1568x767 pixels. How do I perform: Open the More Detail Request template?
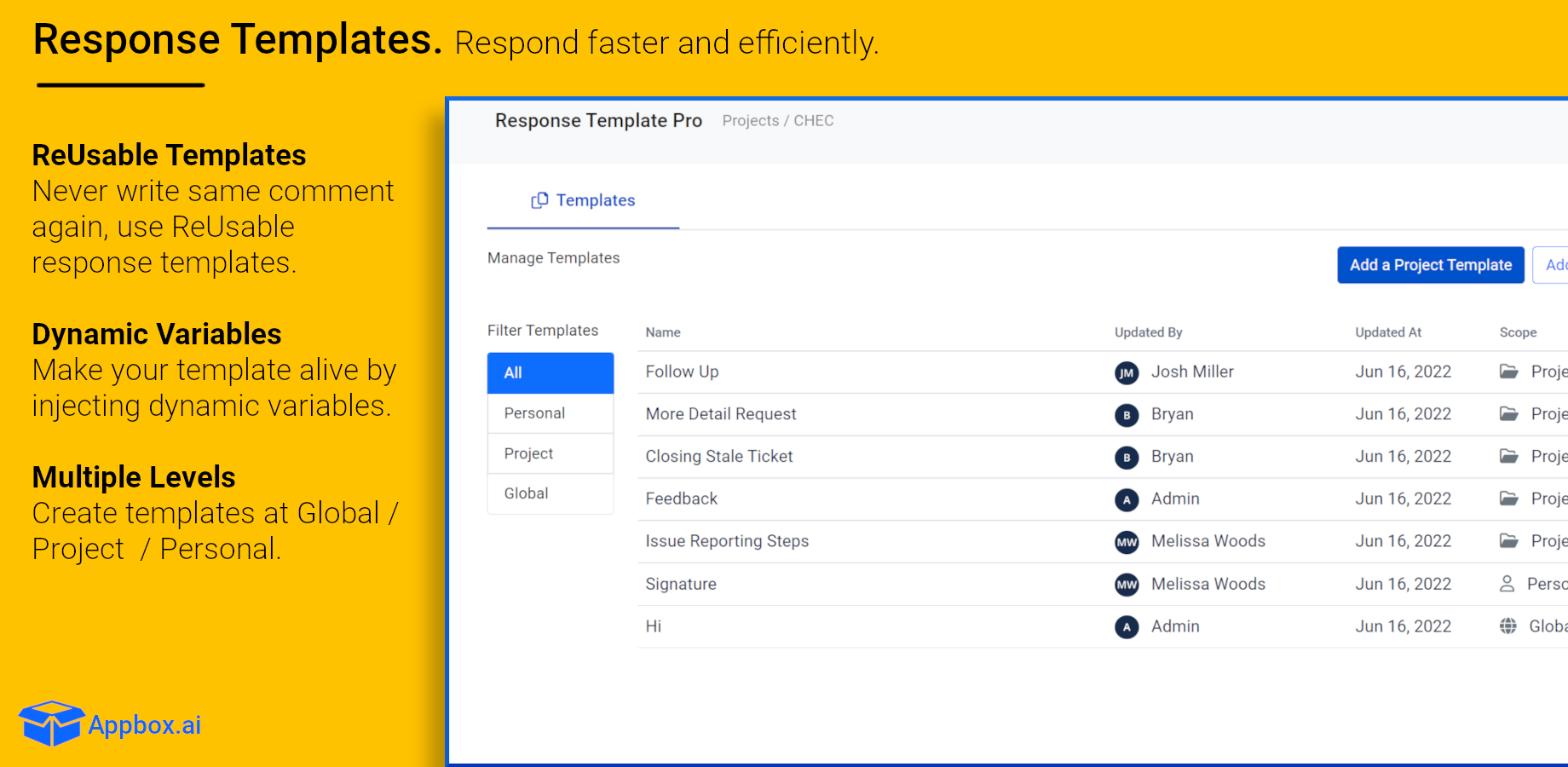(x=721, y=414)
